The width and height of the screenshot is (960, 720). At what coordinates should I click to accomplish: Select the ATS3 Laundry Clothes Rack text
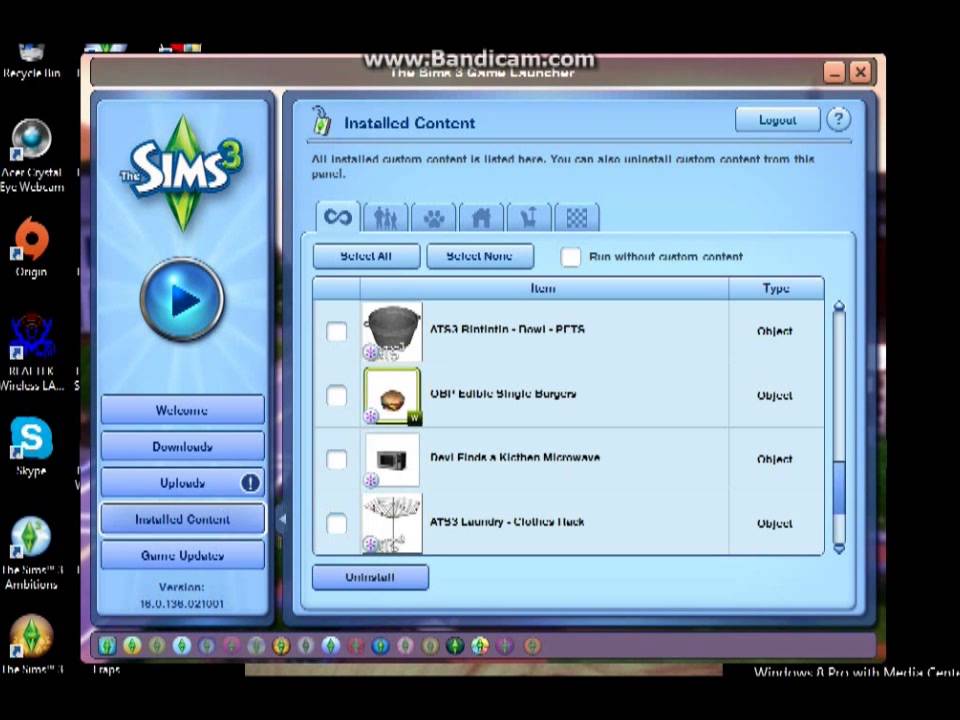coord(507,522)
